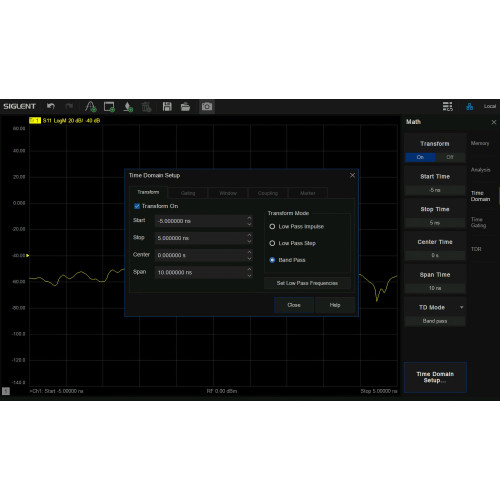Save with the floppy disk icon
The height and width of the screenshot is (500, 500).
pos(167,107)
